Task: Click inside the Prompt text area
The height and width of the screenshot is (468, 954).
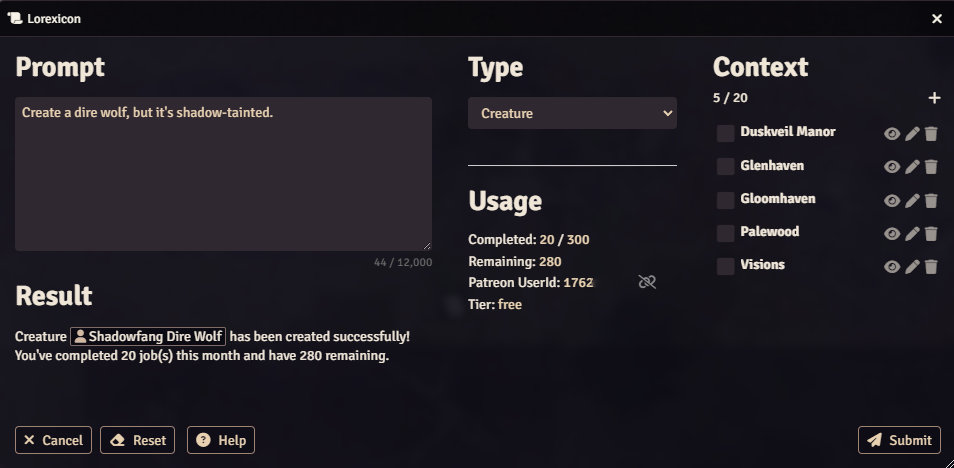Action: click(223, 174)
